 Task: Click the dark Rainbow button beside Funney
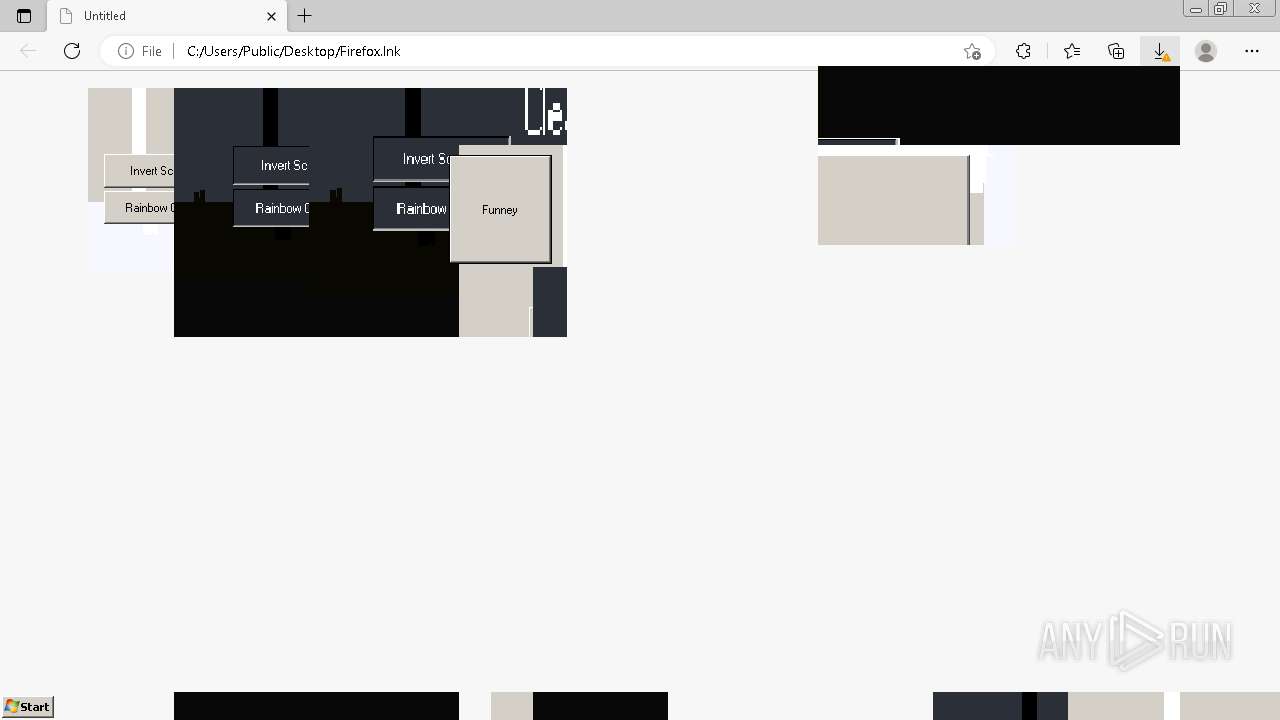(411, 208)
